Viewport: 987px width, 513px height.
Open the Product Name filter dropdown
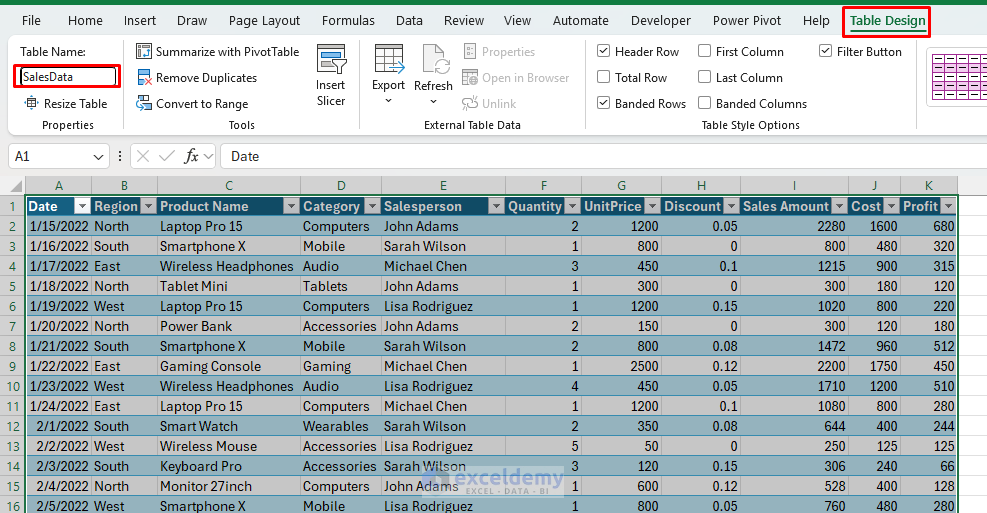click(291, 206)
